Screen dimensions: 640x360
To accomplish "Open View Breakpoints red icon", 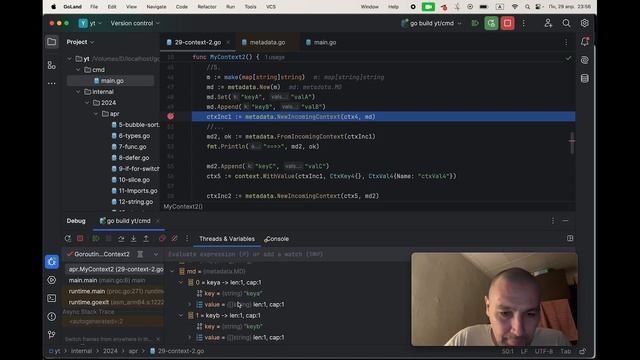I will coord(162,238).
